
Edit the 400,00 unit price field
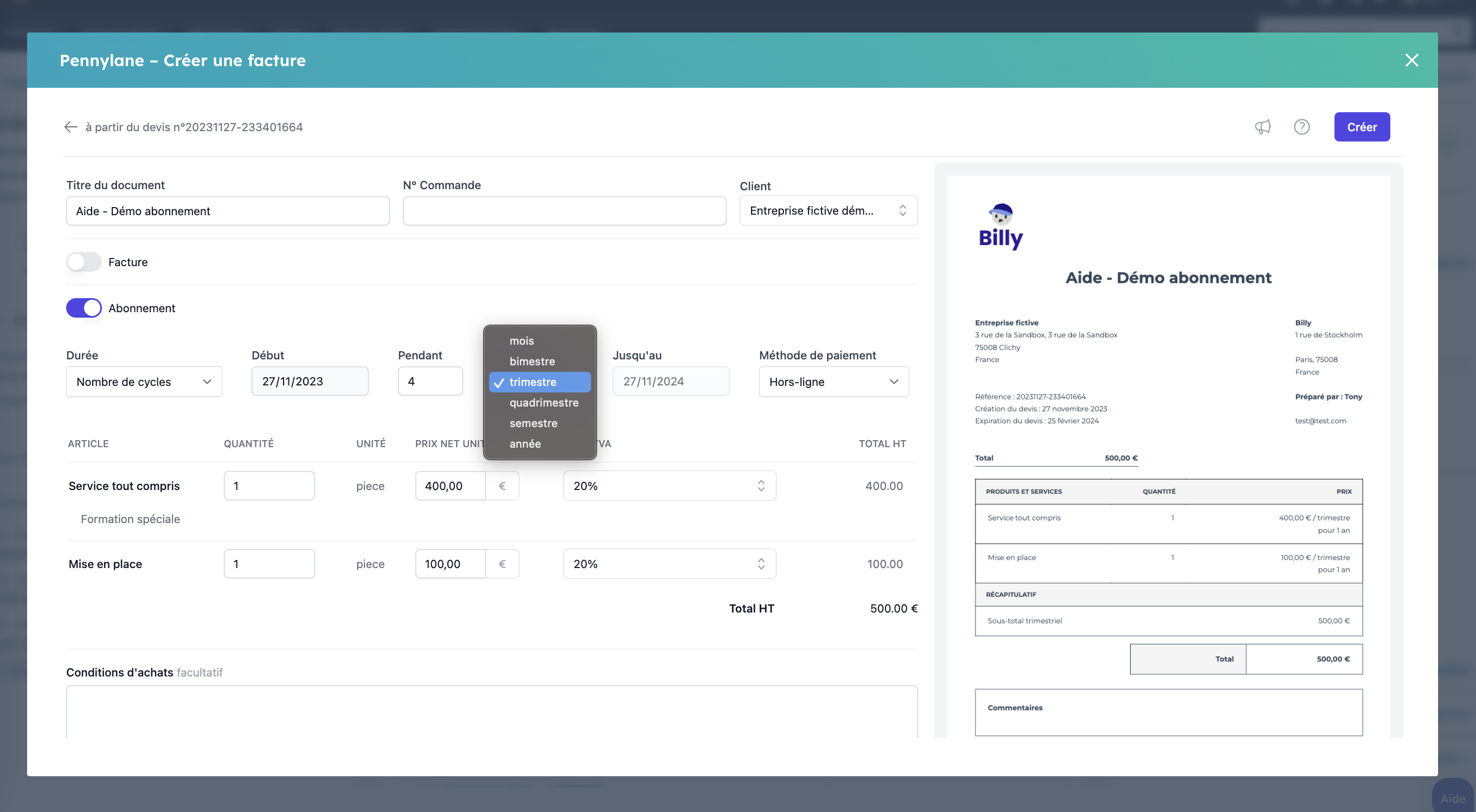(451, 486)
